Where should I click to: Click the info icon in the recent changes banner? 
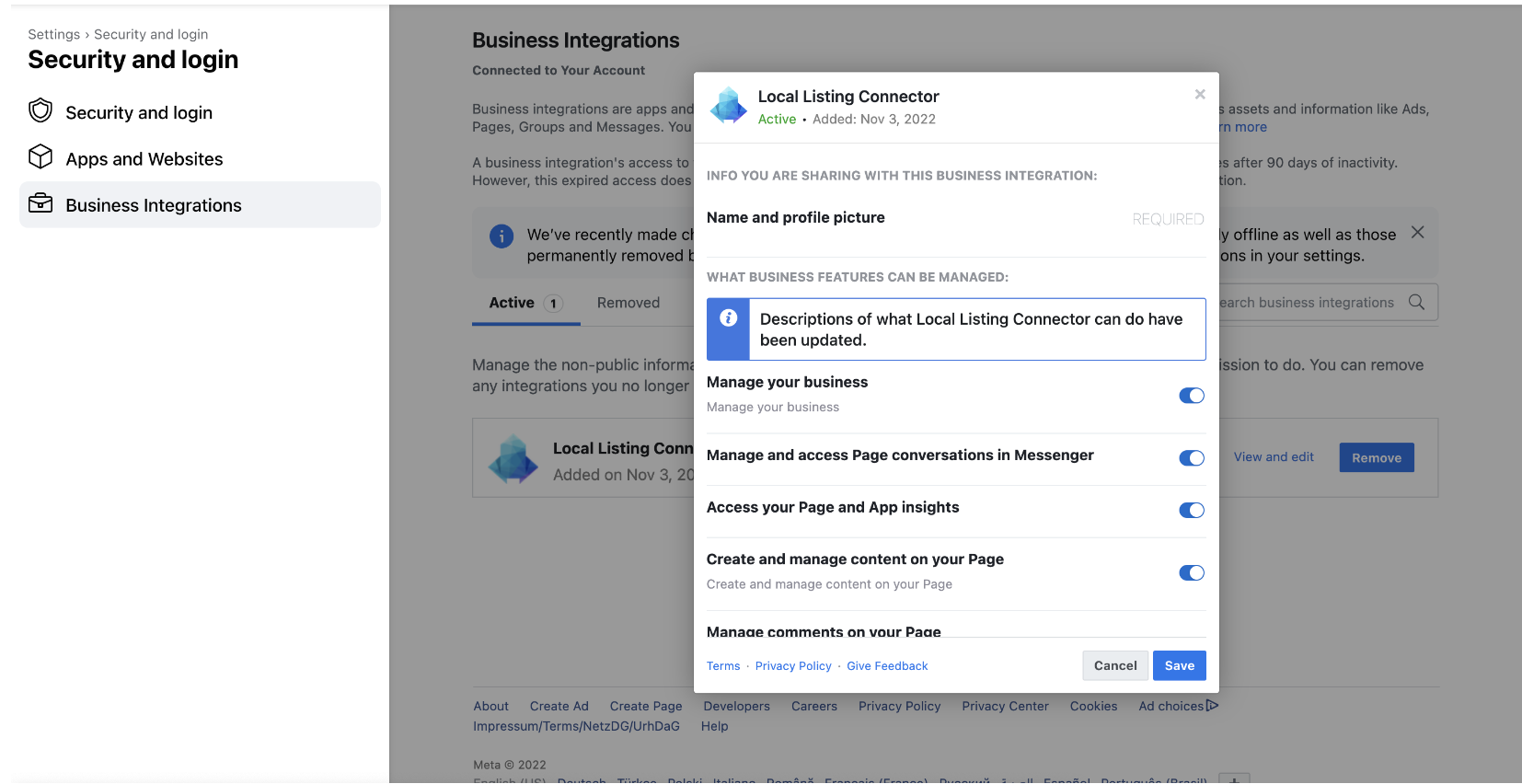point(502,236)
